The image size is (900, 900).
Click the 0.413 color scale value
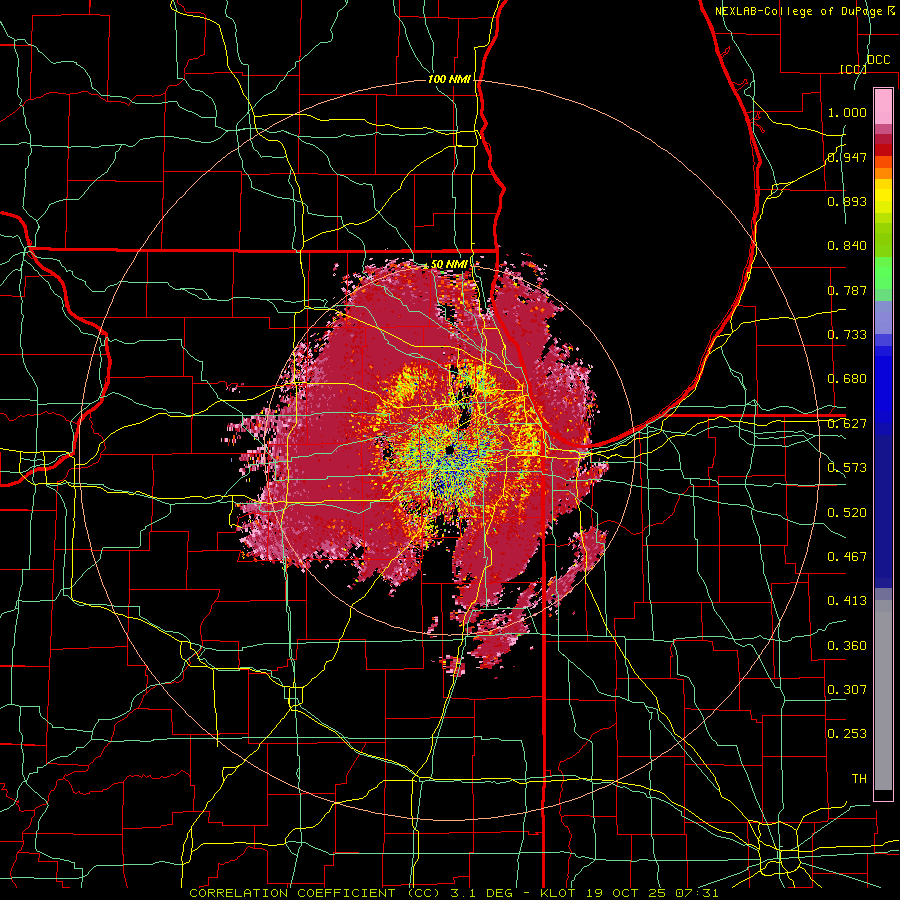[x=847, y=601]
